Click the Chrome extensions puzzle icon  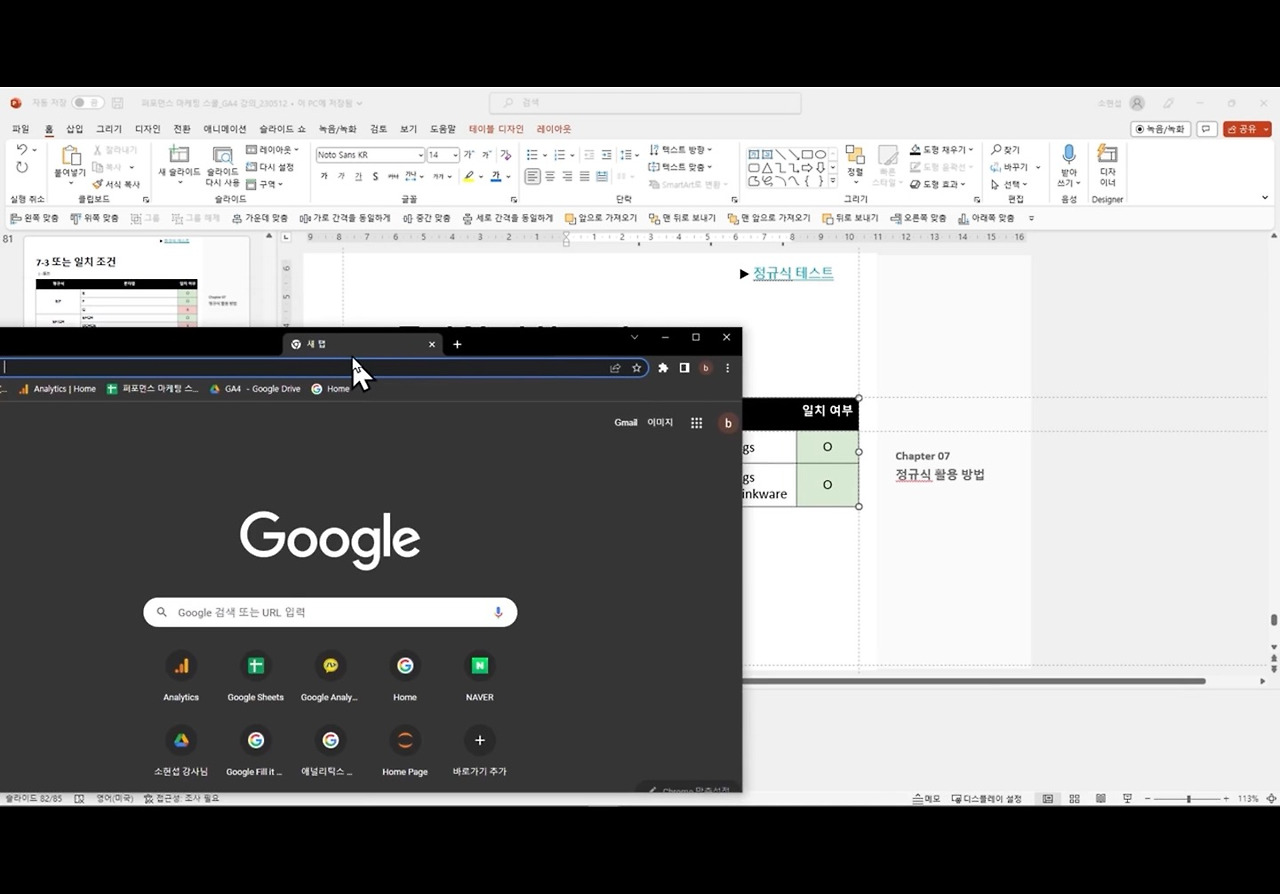coord(663,368)
